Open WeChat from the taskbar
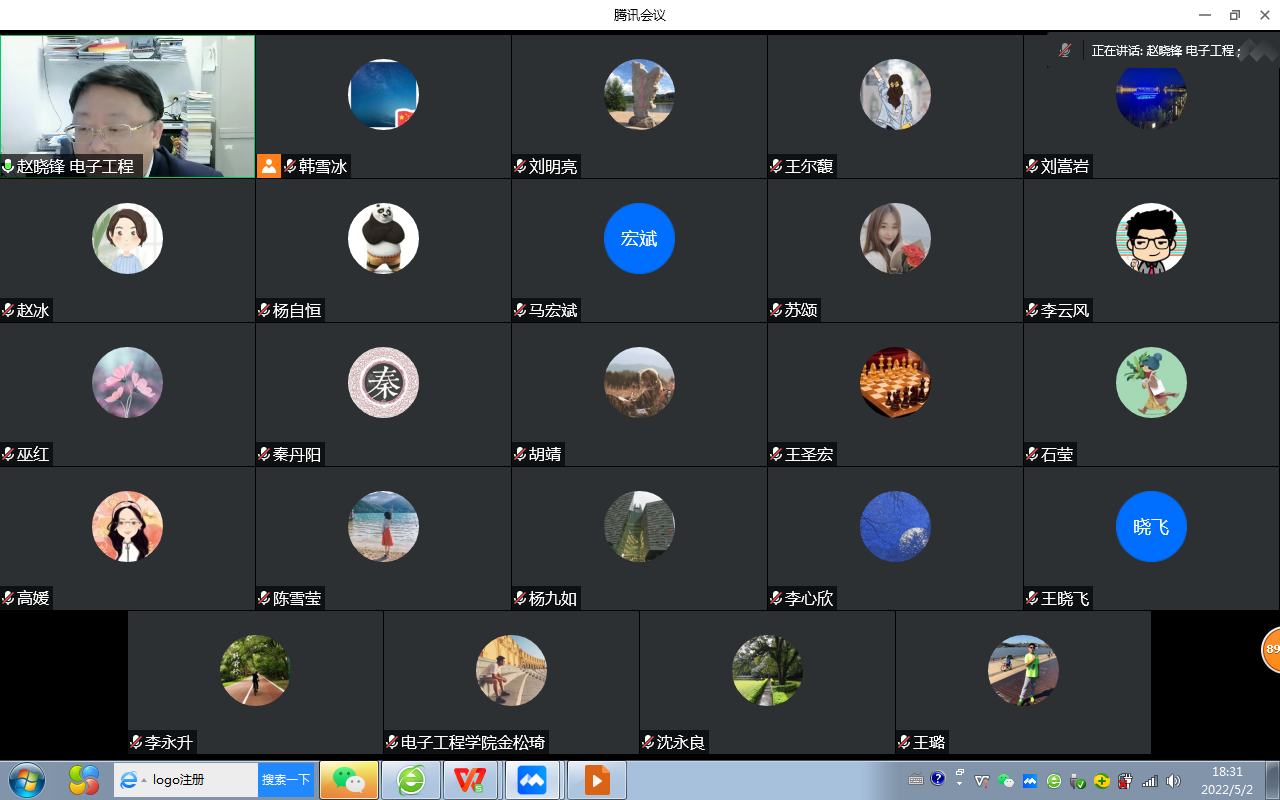The width and height of the screenshot is (1280, 800). click(x=349, y=780)
